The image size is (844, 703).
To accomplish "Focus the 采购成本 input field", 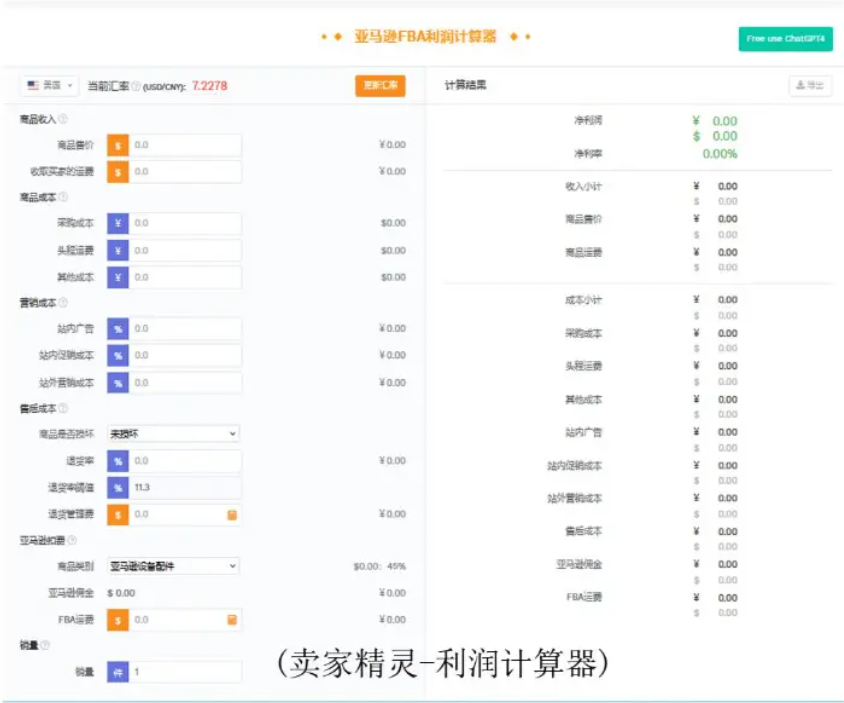I will point(185,223).
